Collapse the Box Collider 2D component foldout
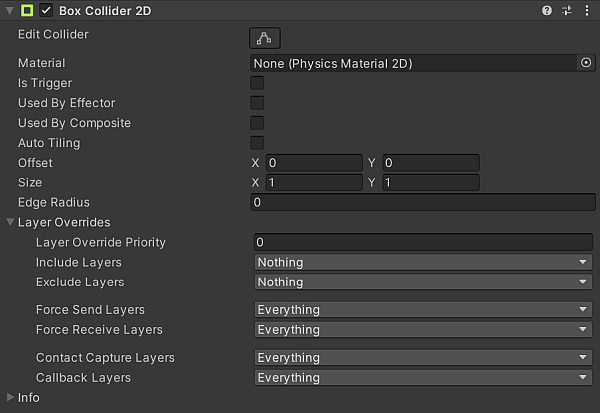The width and height of the screenshot is (600, 413). 9,10
